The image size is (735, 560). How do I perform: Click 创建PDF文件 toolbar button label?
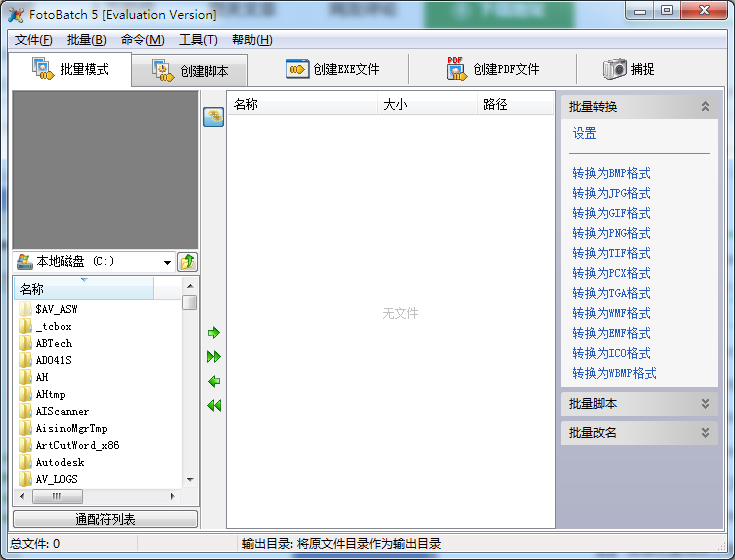506,69
